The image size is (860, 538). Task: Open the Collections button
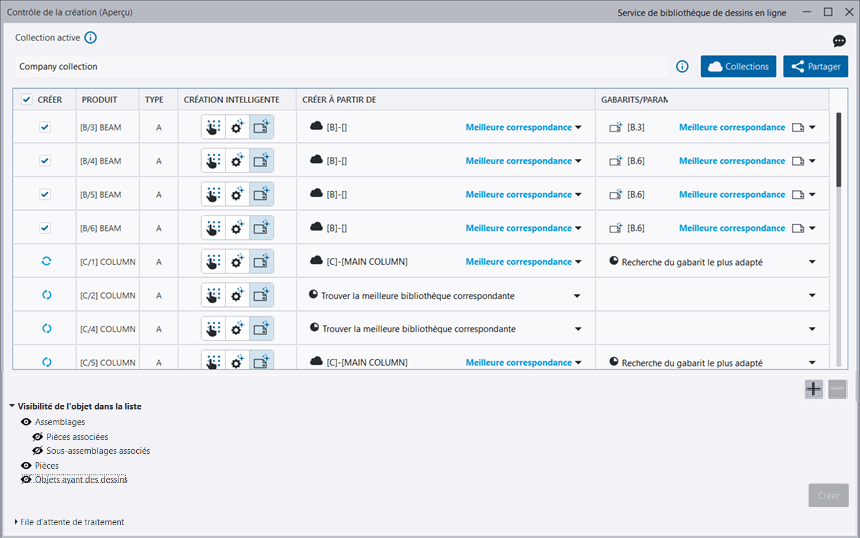pos(738,67)
